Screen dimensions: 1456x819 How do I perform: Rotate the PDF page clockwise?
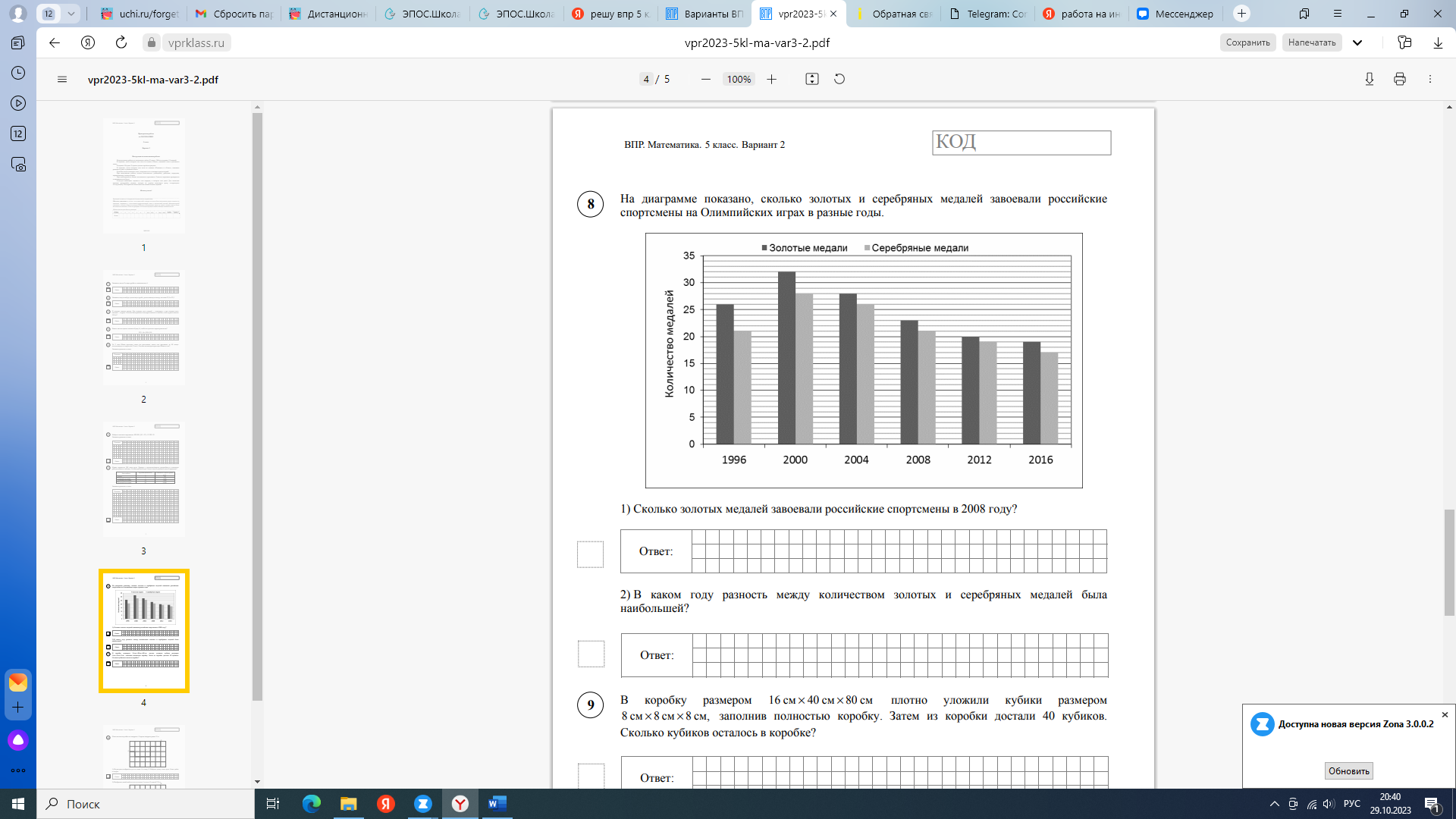pos(839,79)
